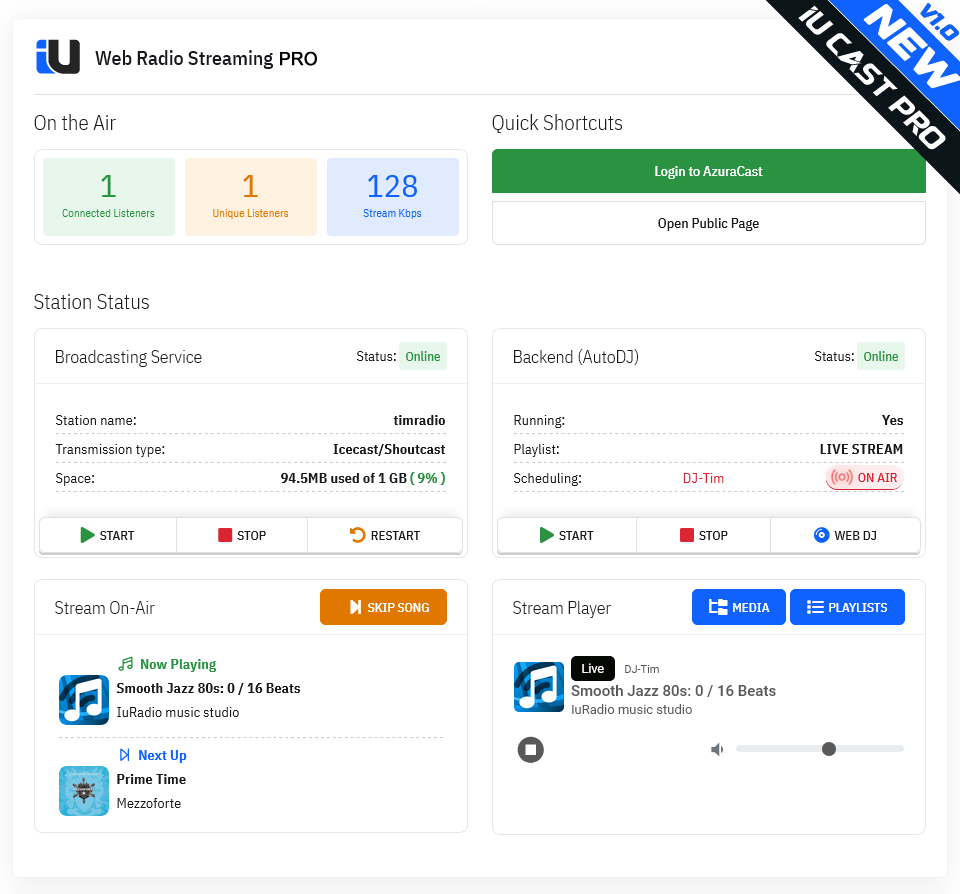Viewport: 960px width, 894px height.
Task: Open the Media manager
Action: coord(739,607)
